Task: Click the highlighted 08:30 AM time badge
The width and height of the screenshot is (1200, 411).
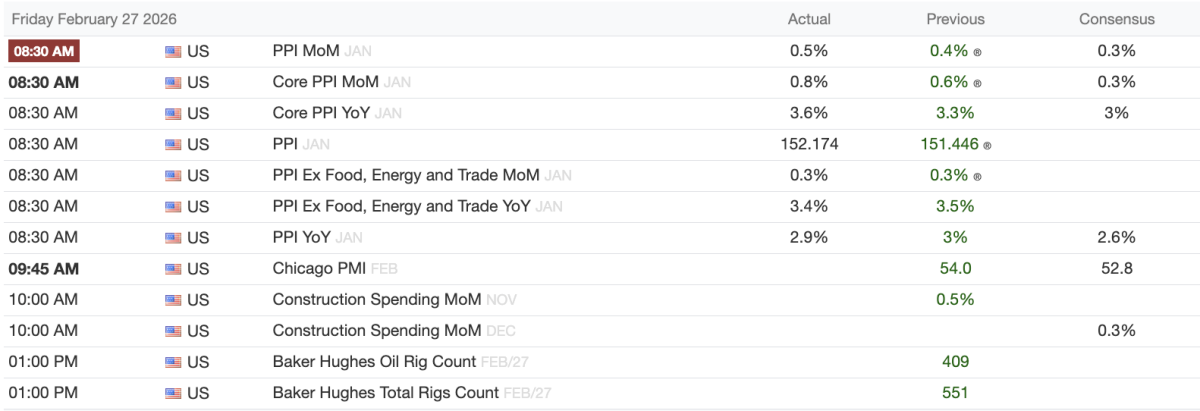Action: tap(43, 51)
